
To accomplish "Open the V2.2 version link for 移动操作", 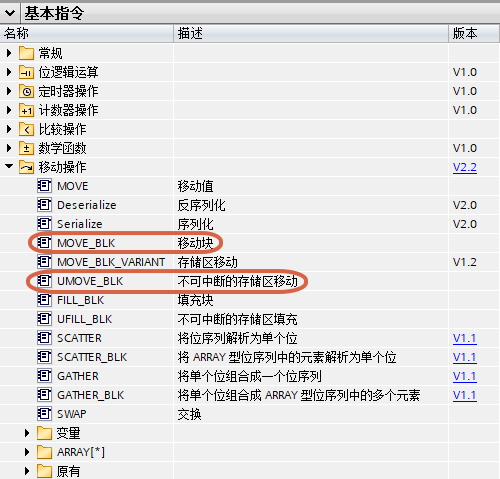I will [465, 167].
